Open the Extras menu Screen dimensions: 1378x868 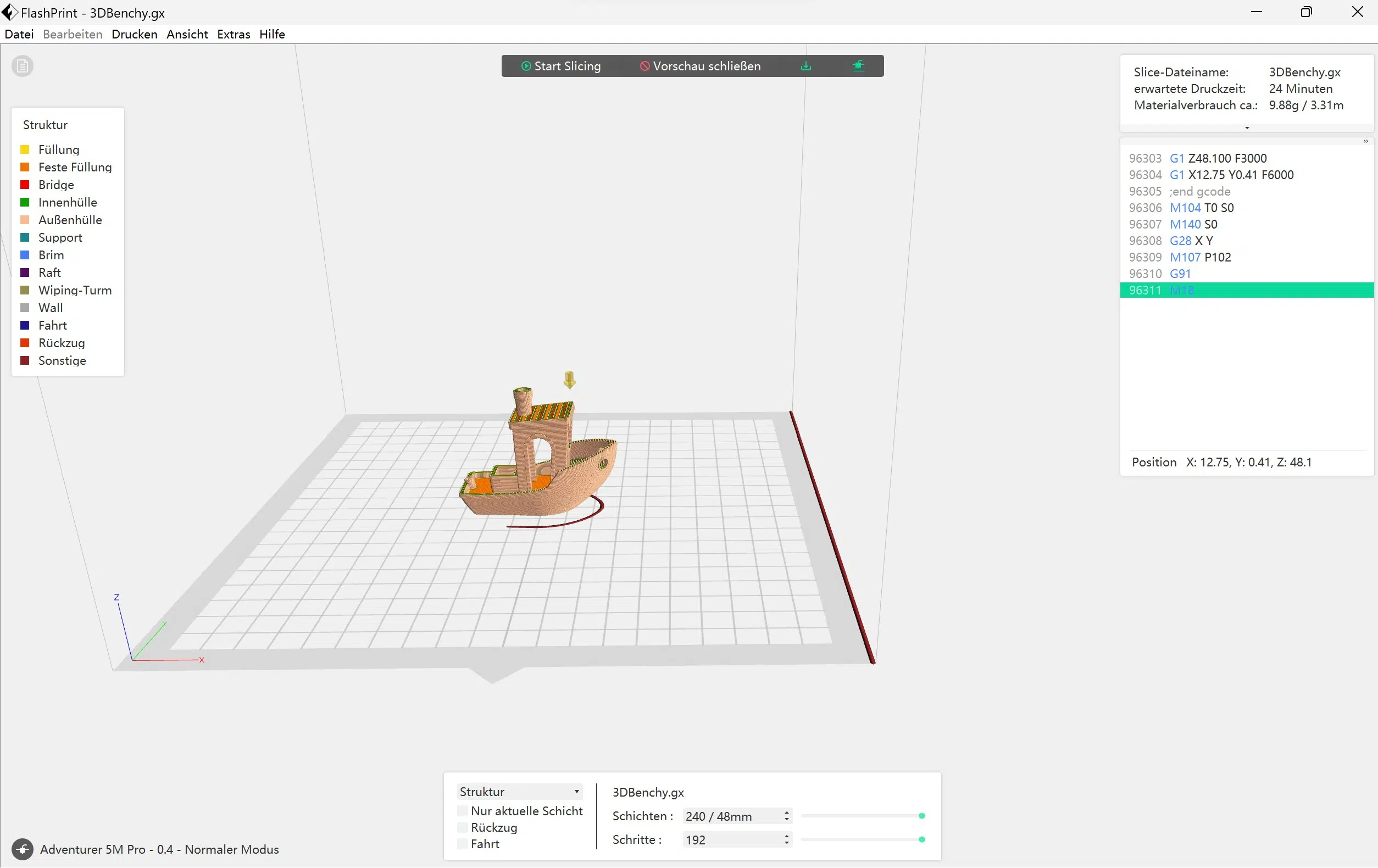click(x=234, y=34)
